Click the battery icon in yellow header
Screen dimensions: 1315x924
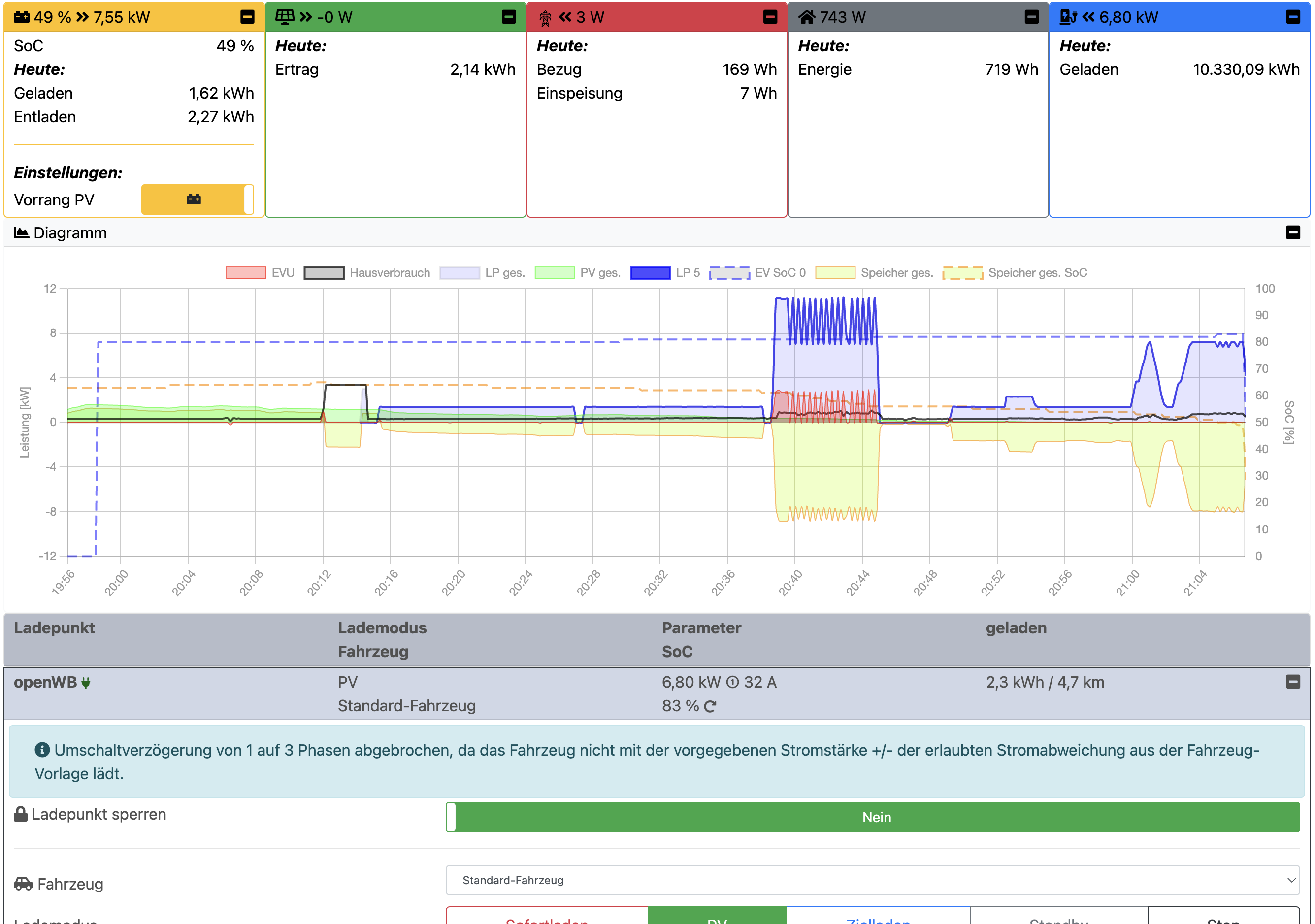(x=22, y=17)
